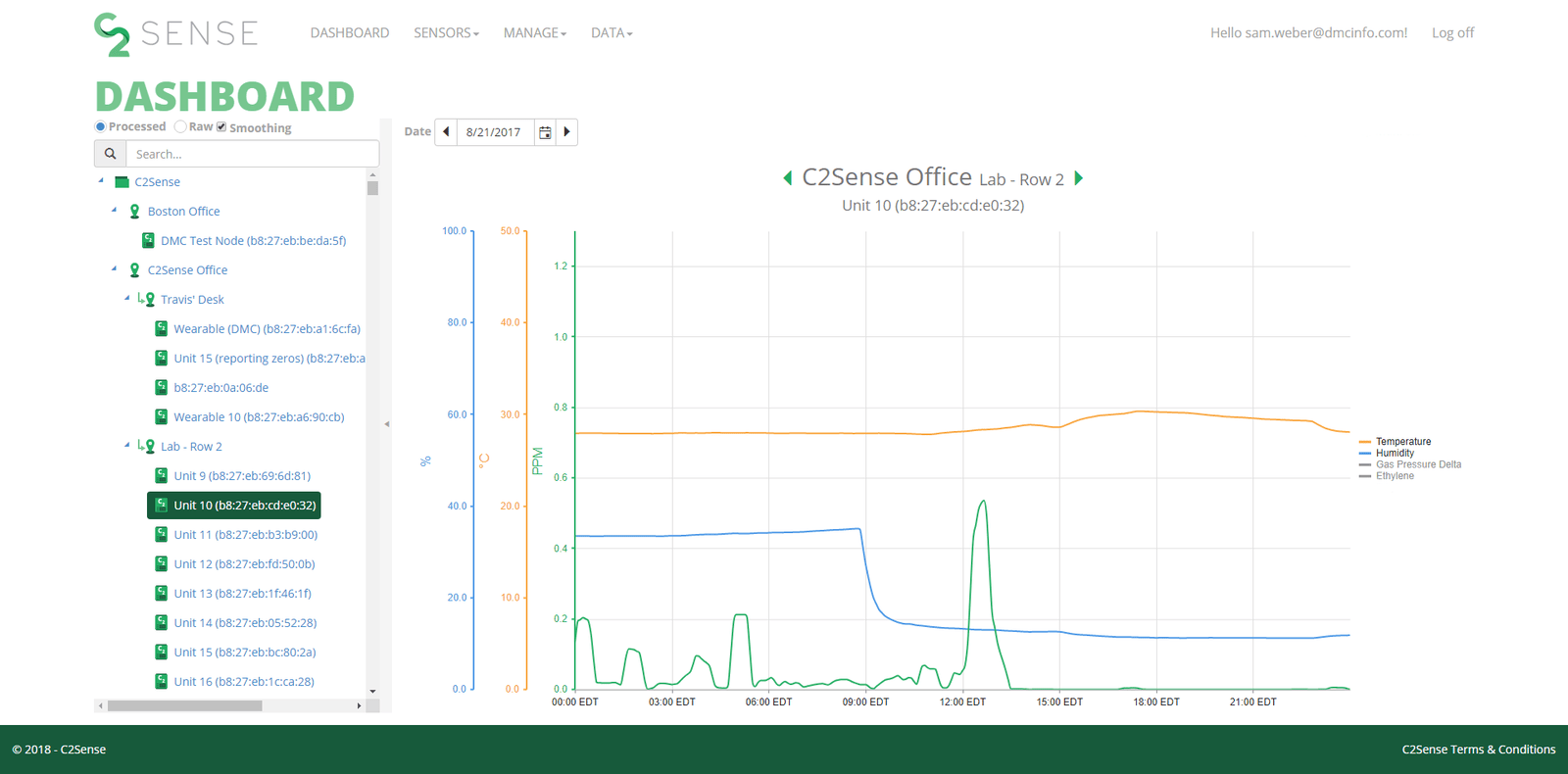Viewport: 1568px width, 774px height.
Task: Open C2Sense Terms & Conditions link
Action: point(1478,750)
